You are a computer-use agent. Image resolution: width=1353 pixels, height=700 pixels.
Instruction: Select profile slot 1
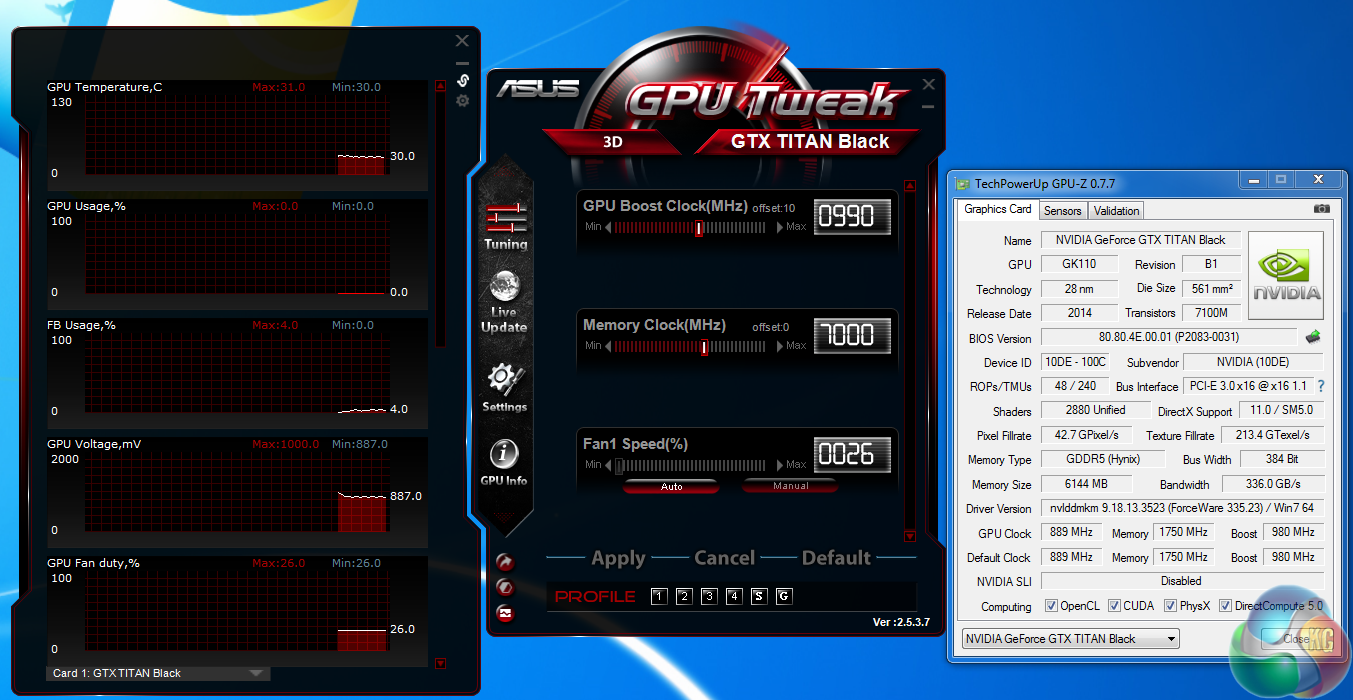pyautogui.click(x=659, y=597)
